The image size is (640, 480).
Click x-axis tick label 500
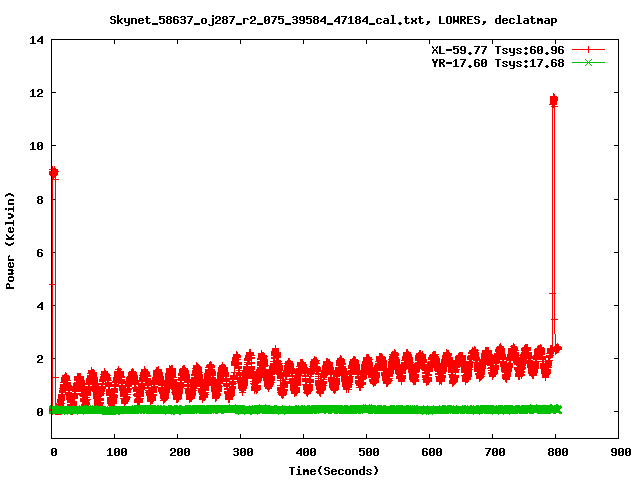[369, 452]
